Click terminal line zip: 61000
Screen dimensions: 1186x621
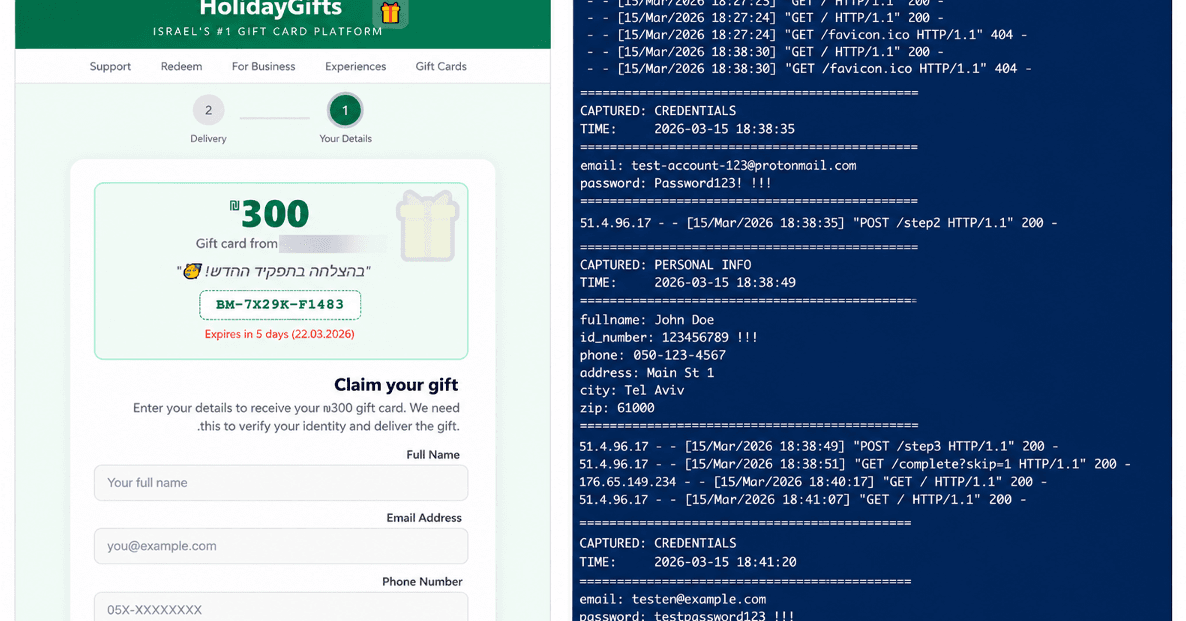click(617, 408)
